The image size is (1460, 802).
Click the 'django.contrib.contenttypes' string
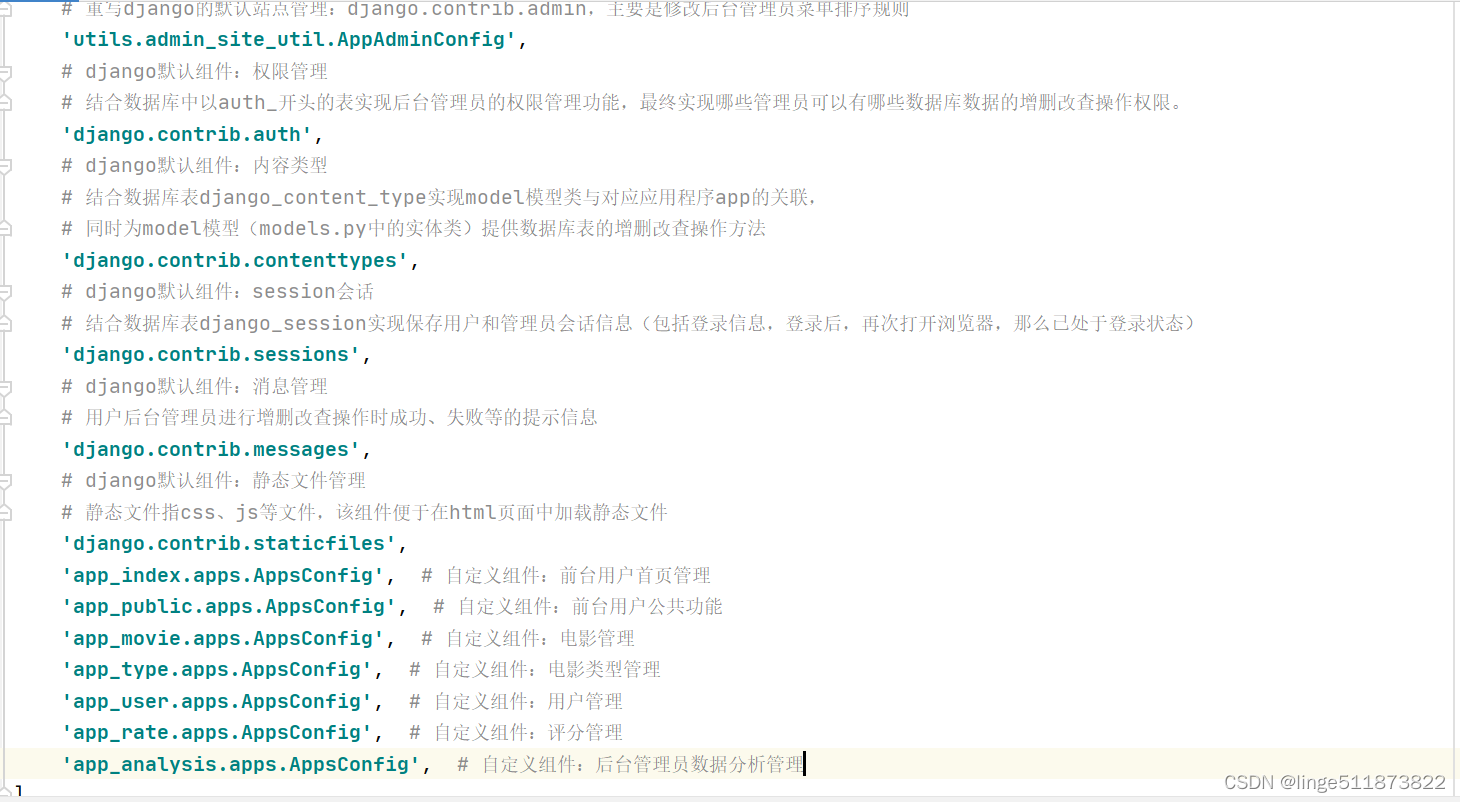coord(235,260)
